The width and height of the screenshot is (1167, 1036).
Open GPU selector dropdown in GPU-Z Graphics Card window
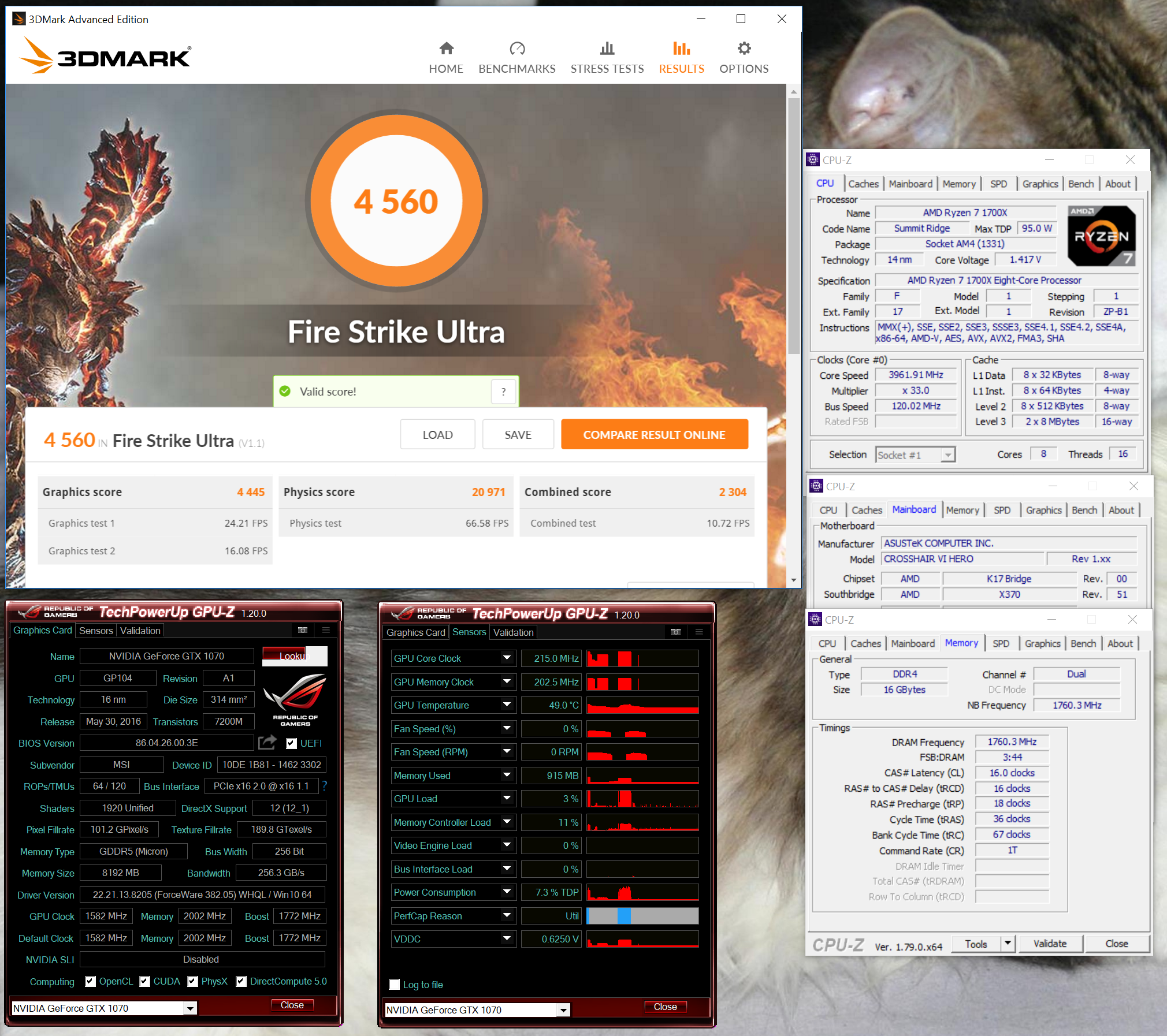190,1008
